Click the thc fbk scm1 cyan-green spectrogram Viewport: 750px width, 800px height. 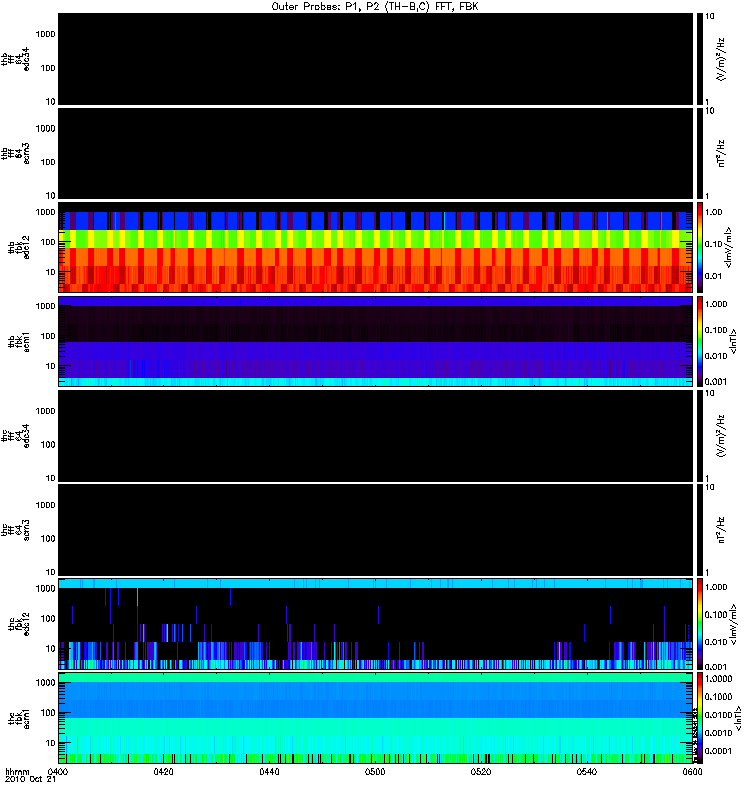point(376,718)
